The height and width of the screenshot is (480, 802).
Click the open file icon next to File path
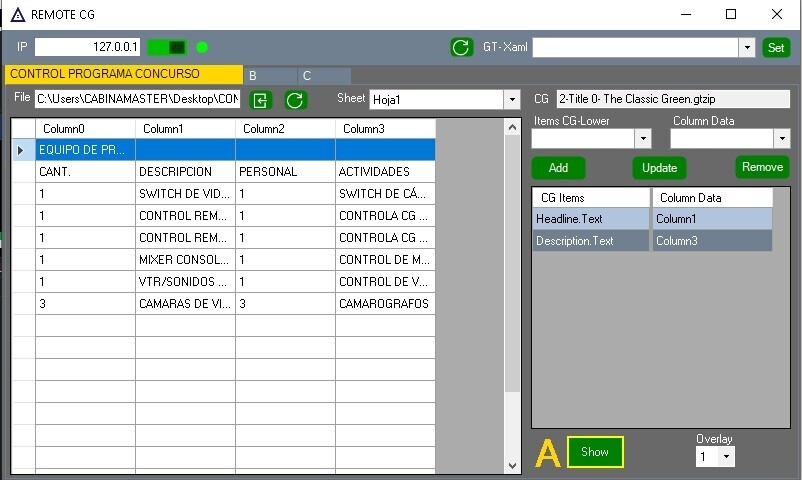pyautogui.click(x=260, y=99)
